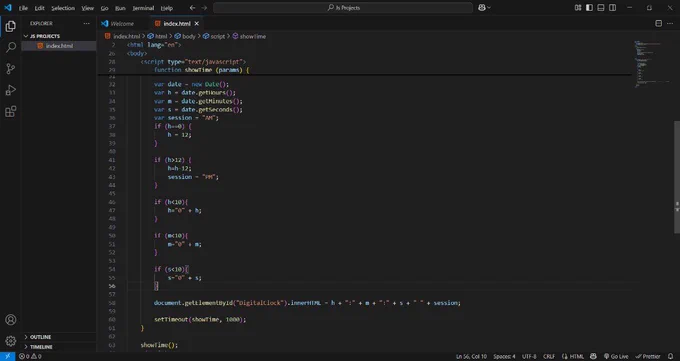The width and height of the screenshot is (680, 361).
Task: Expand the TIMELINE section
Action: coord(41,347)
